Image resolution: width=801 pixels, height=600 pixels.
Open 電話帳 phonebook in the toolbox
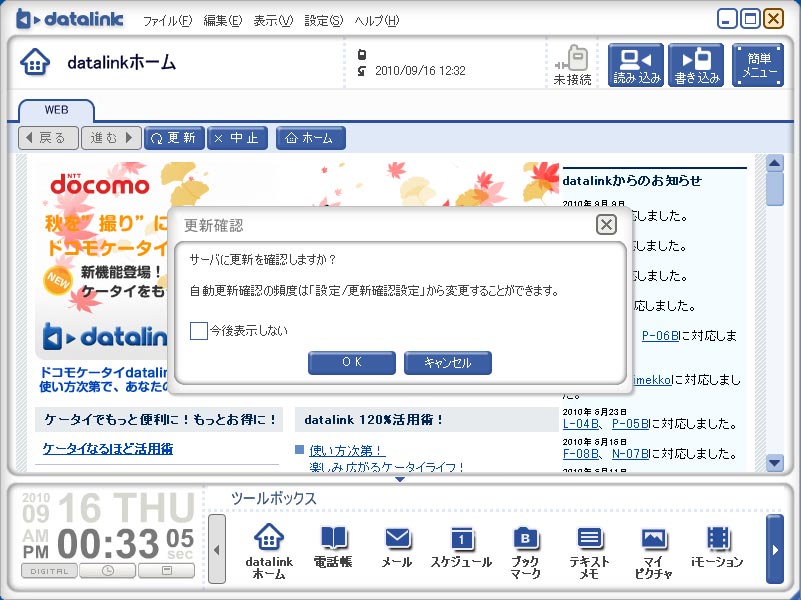pos(333,547)
